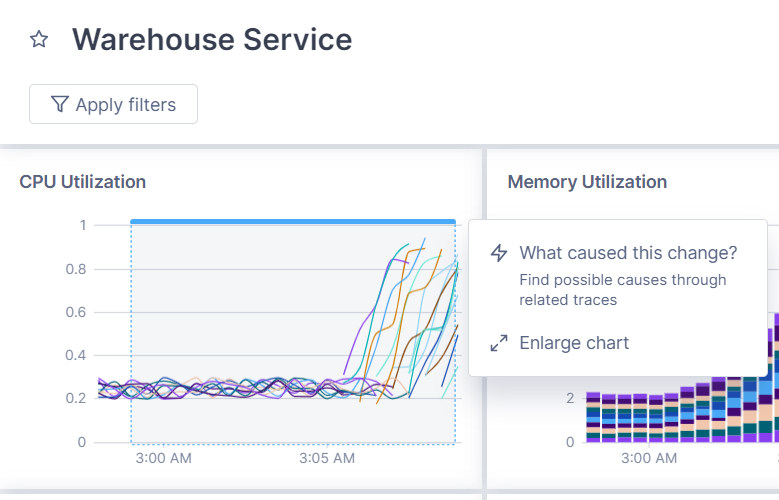
Task: Click the 3:00 AM label under Memory chart
Action: [649, 459]
